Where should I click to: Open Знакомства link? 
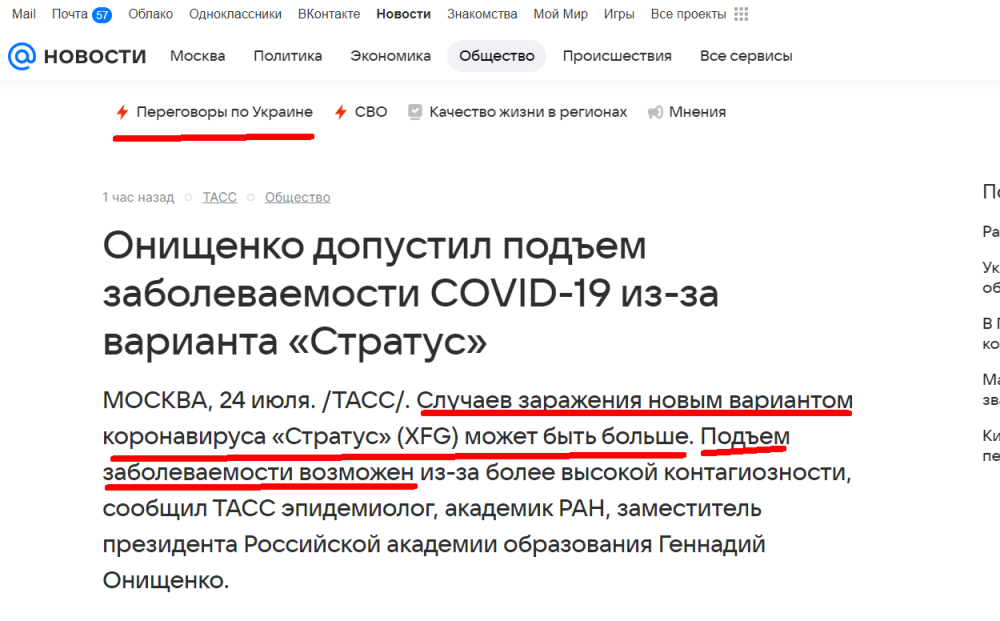(482, 14)
